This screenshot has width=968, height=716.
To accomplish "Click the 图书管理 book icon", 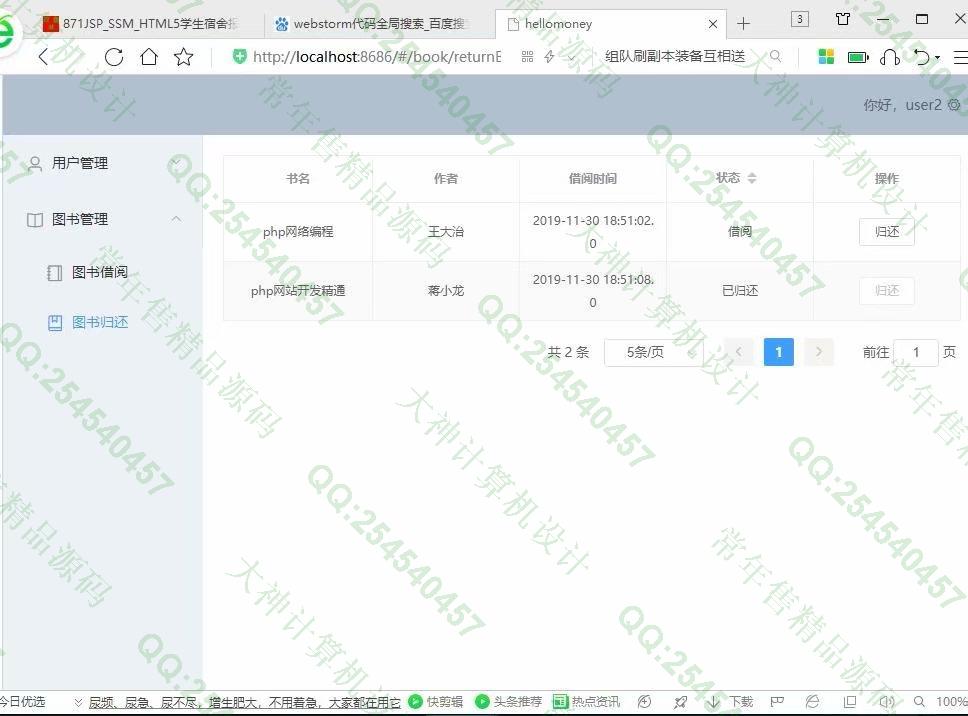I will [35, 220].
